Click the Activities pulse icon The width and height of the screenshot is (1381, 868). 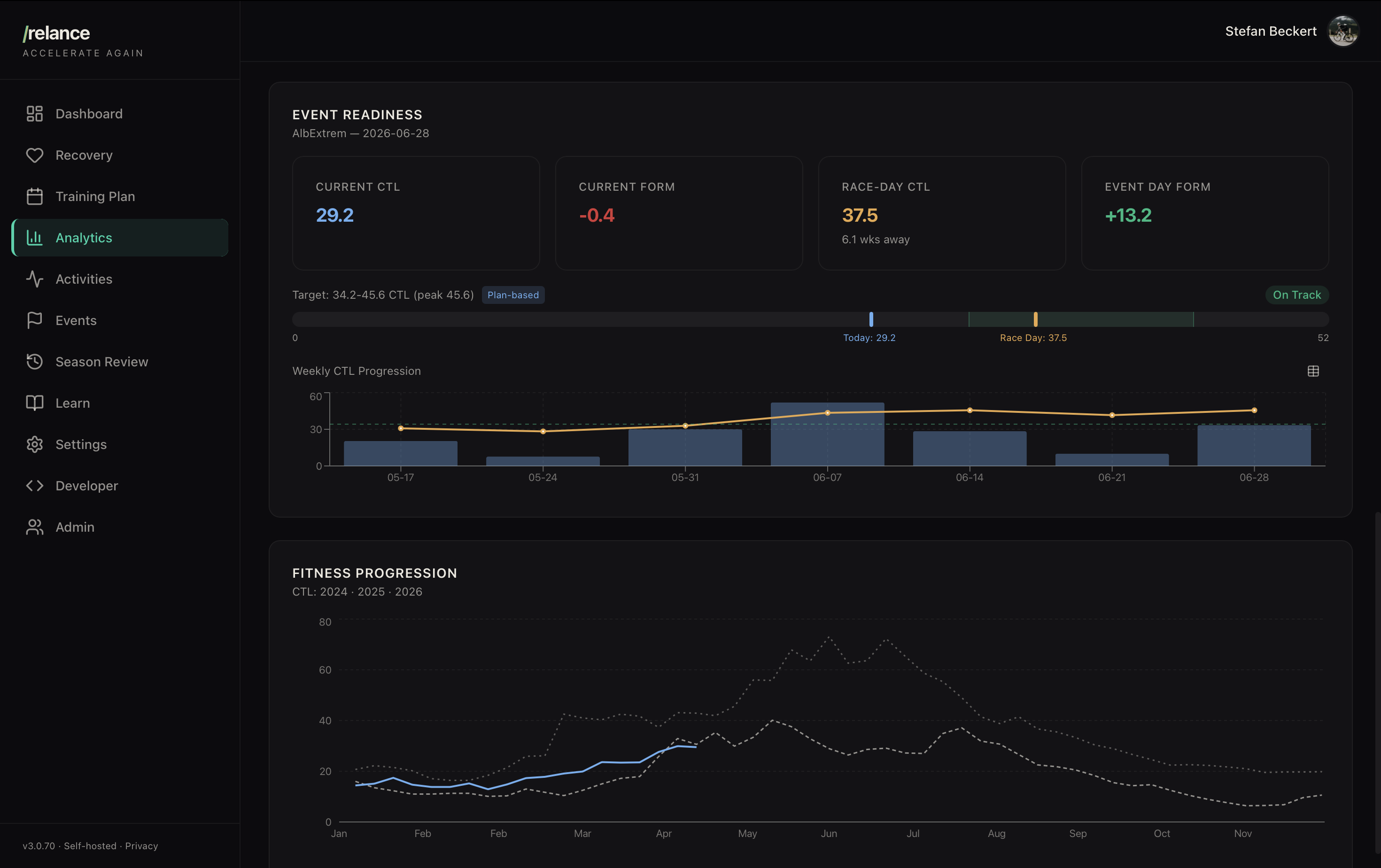click(x=34, y=279)
